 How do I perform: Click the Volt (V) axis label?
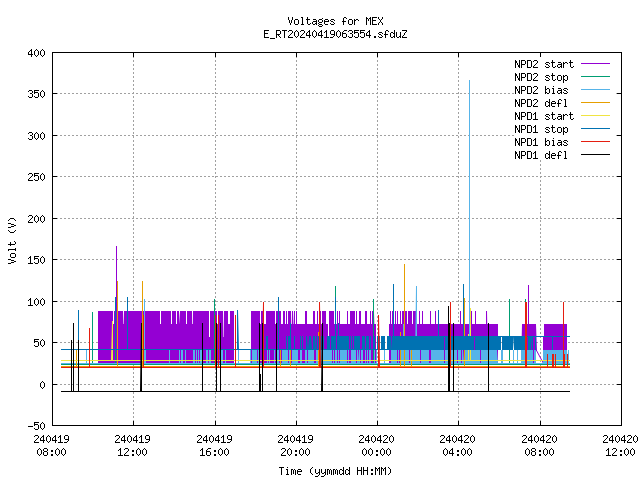12,240
